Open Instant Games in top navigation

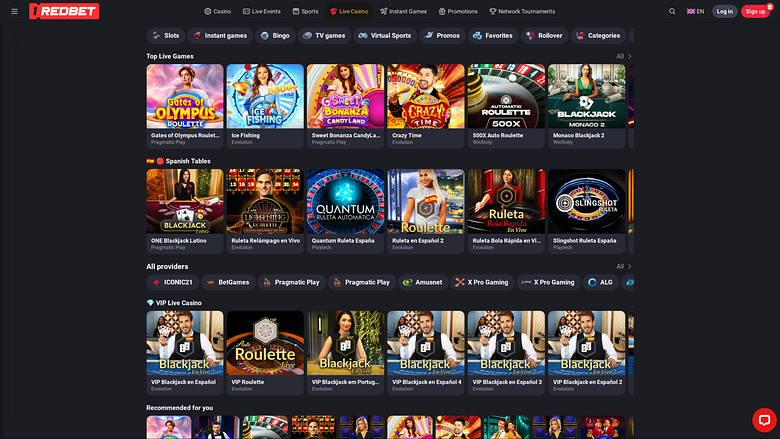[x=403, y=11]
